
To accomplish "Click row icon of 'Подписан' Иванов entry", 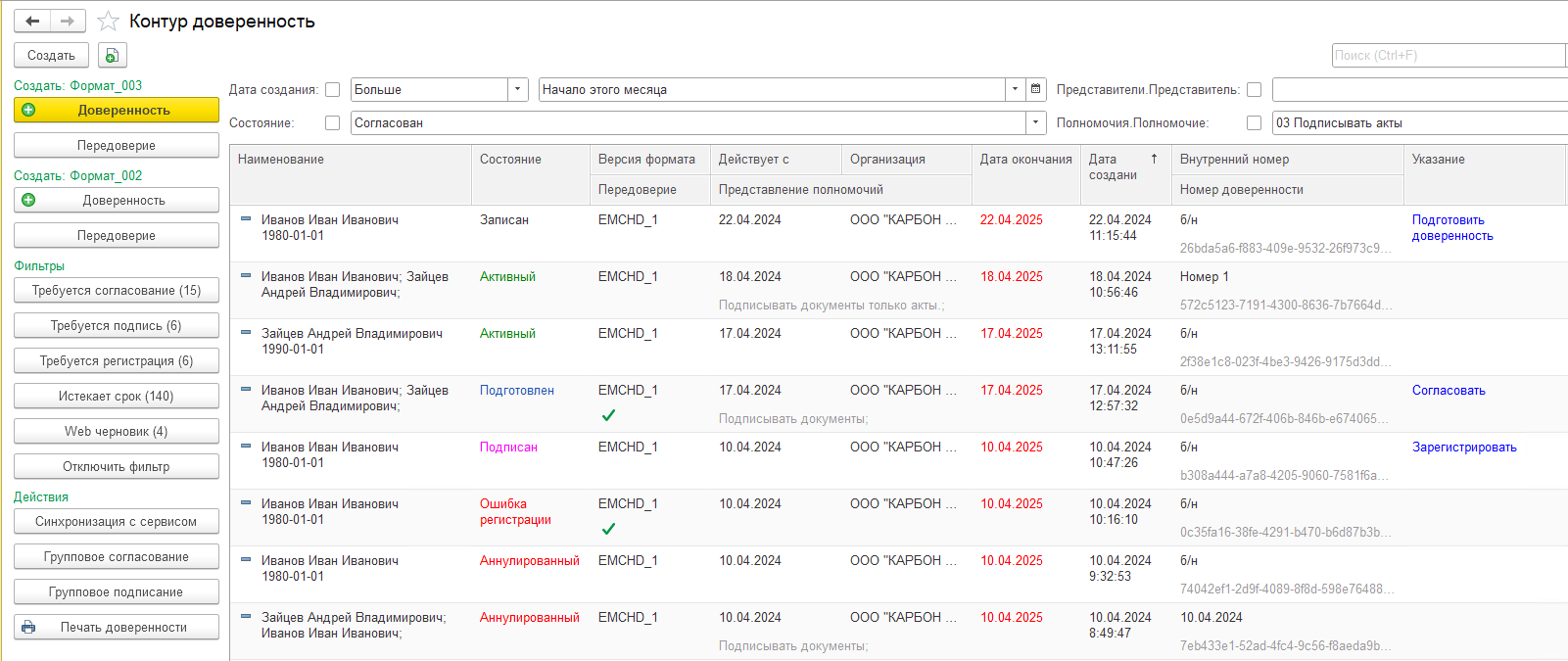I will 246,446.
